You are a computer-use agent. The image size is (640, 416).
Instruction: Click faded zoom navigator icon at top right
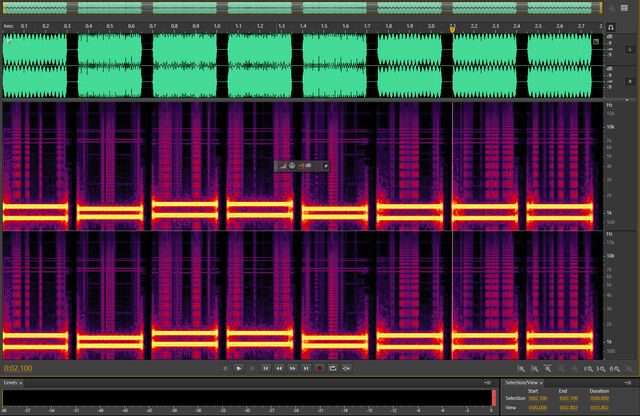(x=611, y=8)
